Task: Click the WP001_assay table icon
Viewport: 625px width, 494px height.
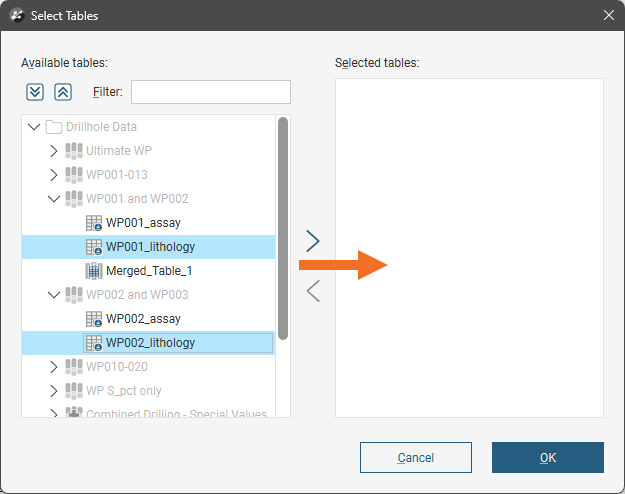Action: [94, 223]
